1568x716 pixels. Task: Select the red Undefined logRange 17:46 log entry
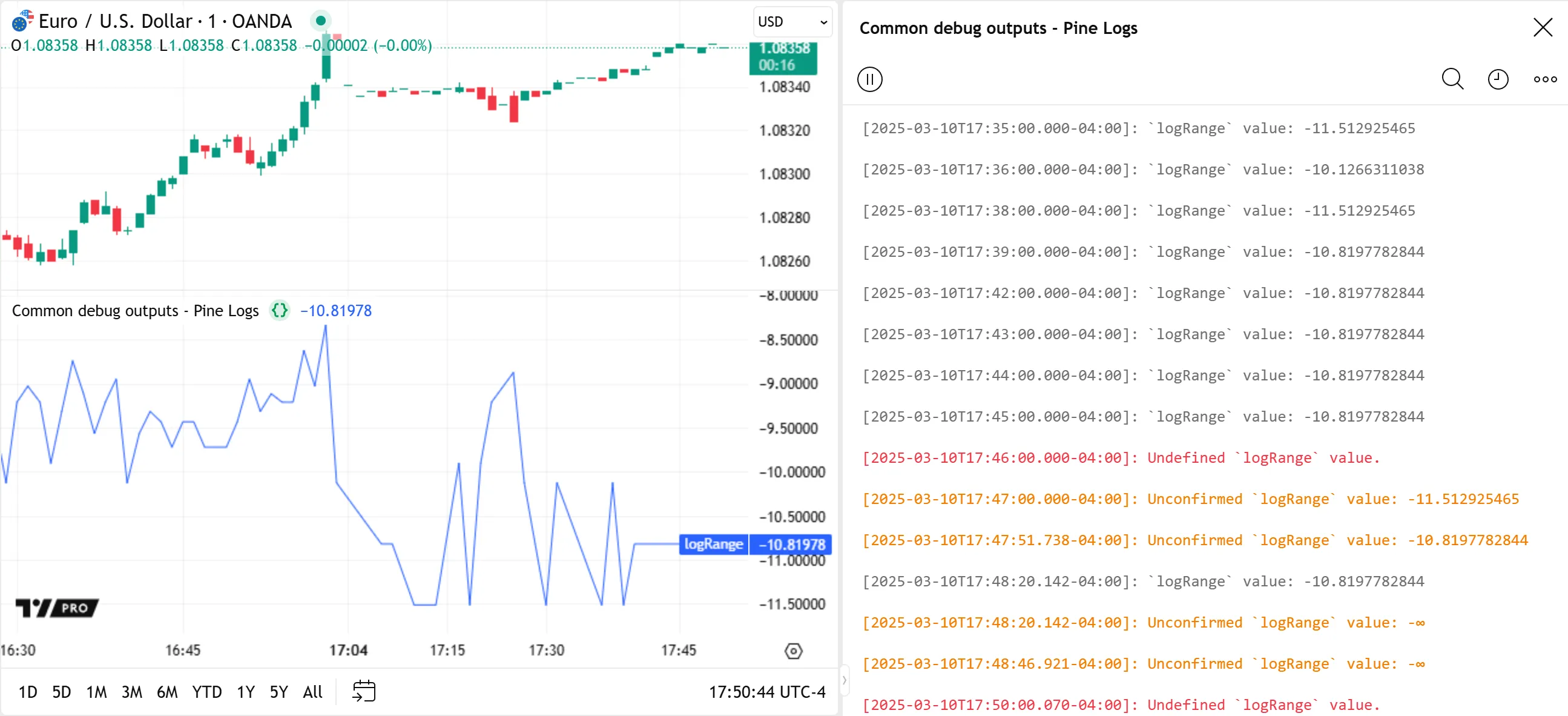pos(1120,458)
